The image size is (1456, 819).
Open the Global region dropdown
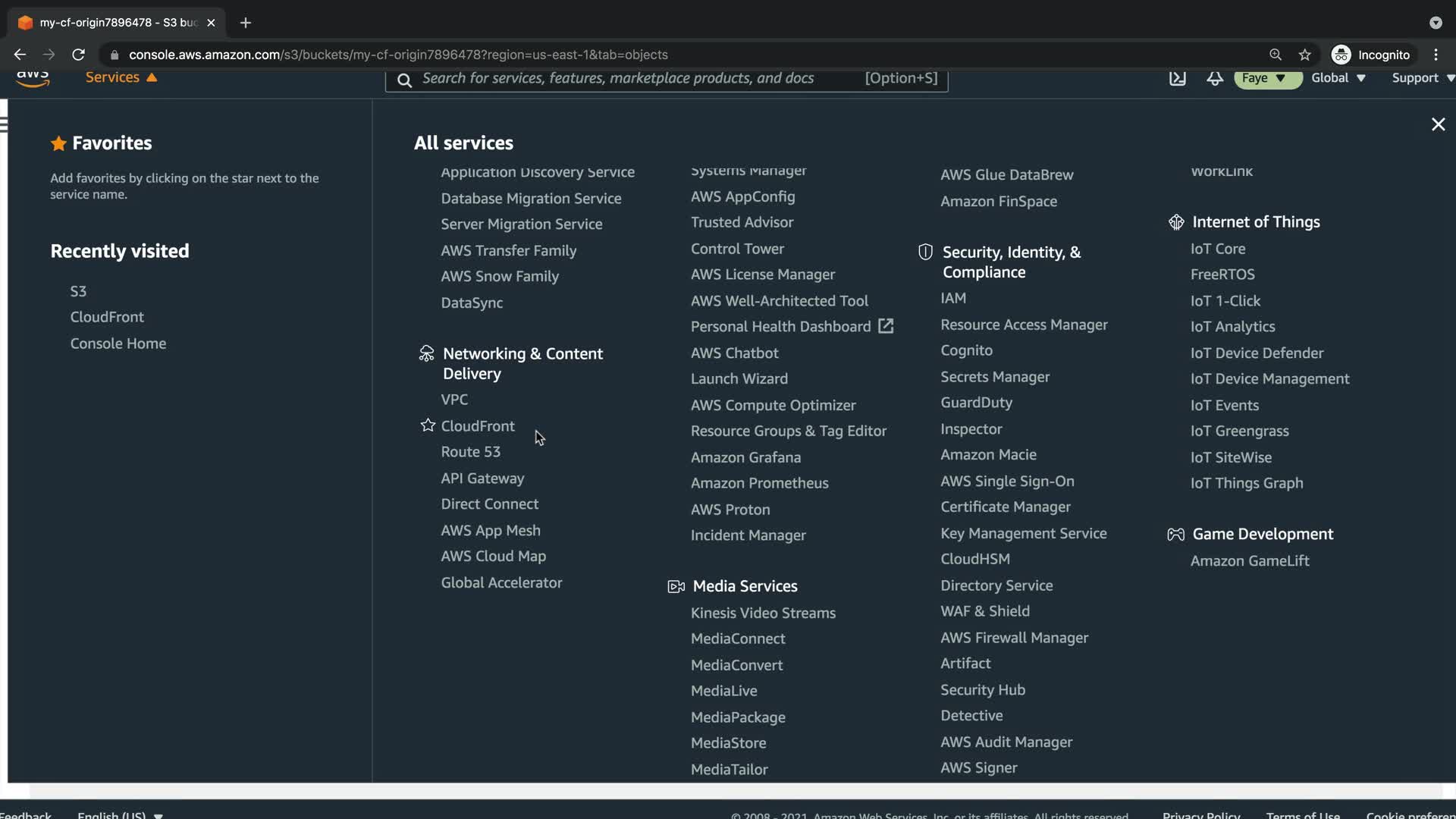[x=1338, y=78]
